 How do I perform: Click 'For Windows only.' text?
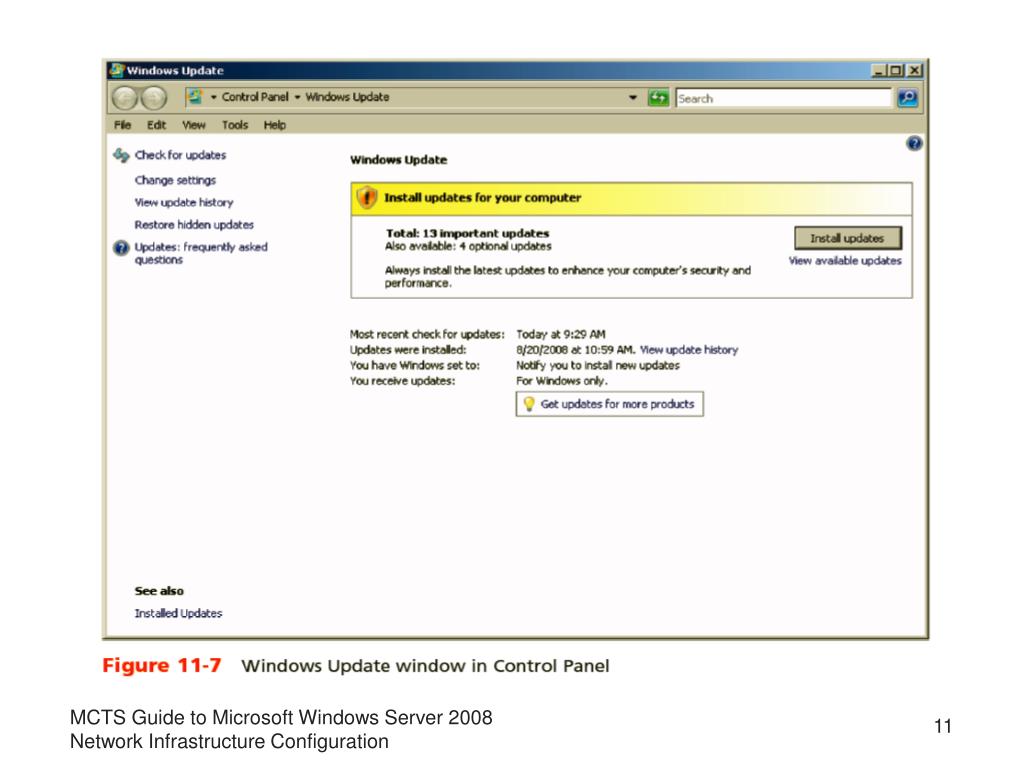[x=561, y=381]
